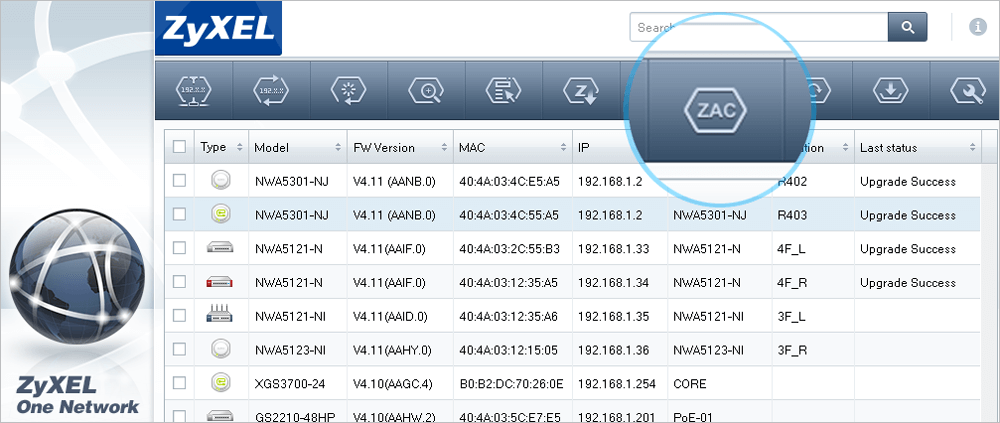Click the 4F_R location cell

coord(792,283)
